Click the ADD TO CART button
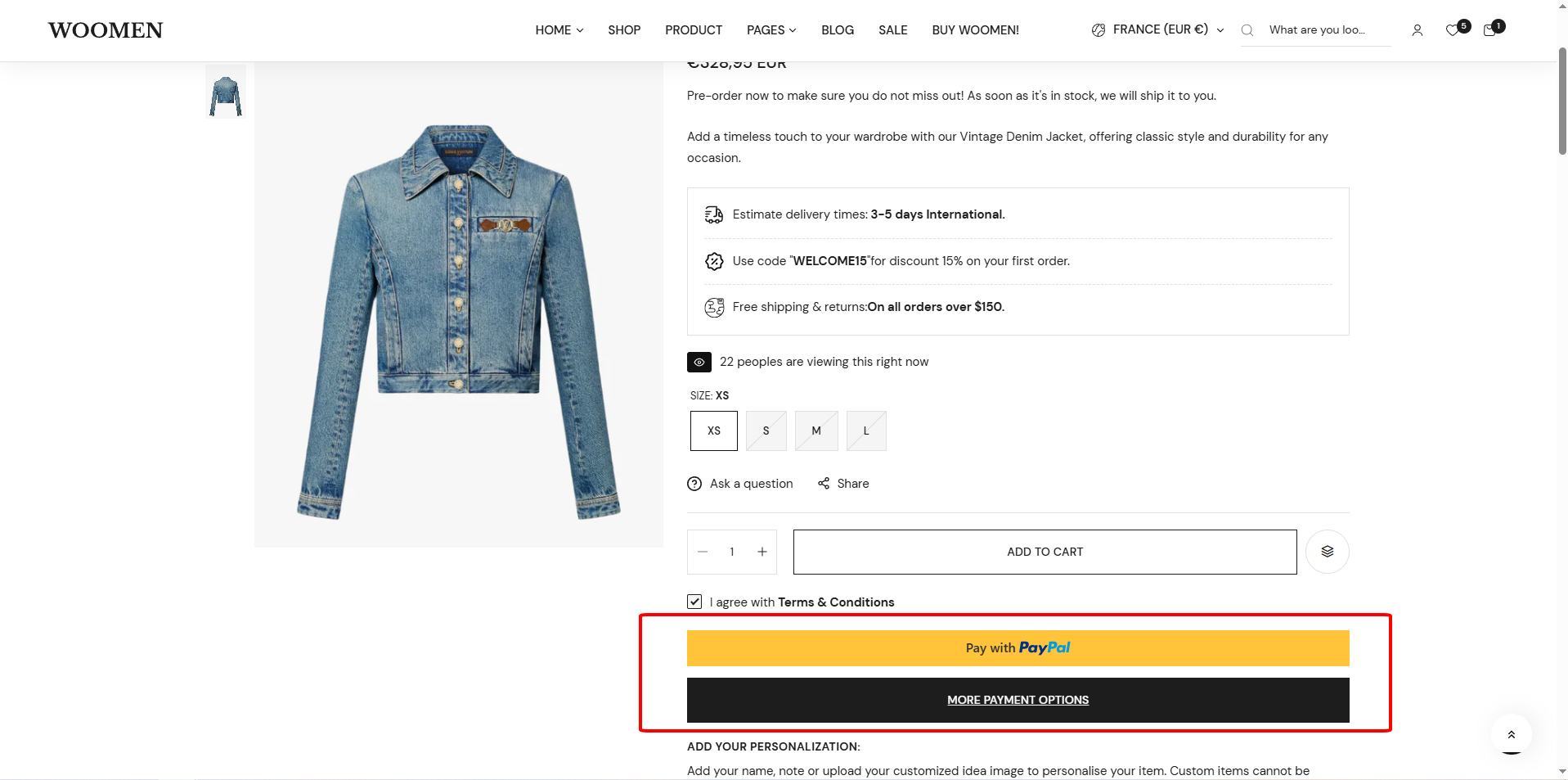This screenshot has height=780, width=1568. pyautogui.click(x=1045, y=552)
